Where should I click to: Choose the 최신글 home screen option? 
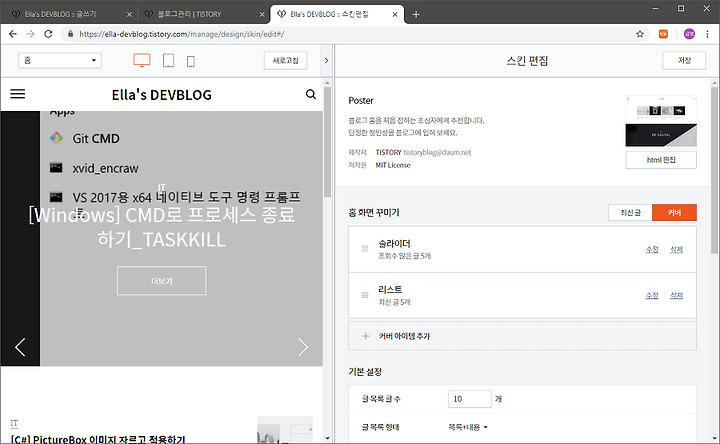point(630,213)
